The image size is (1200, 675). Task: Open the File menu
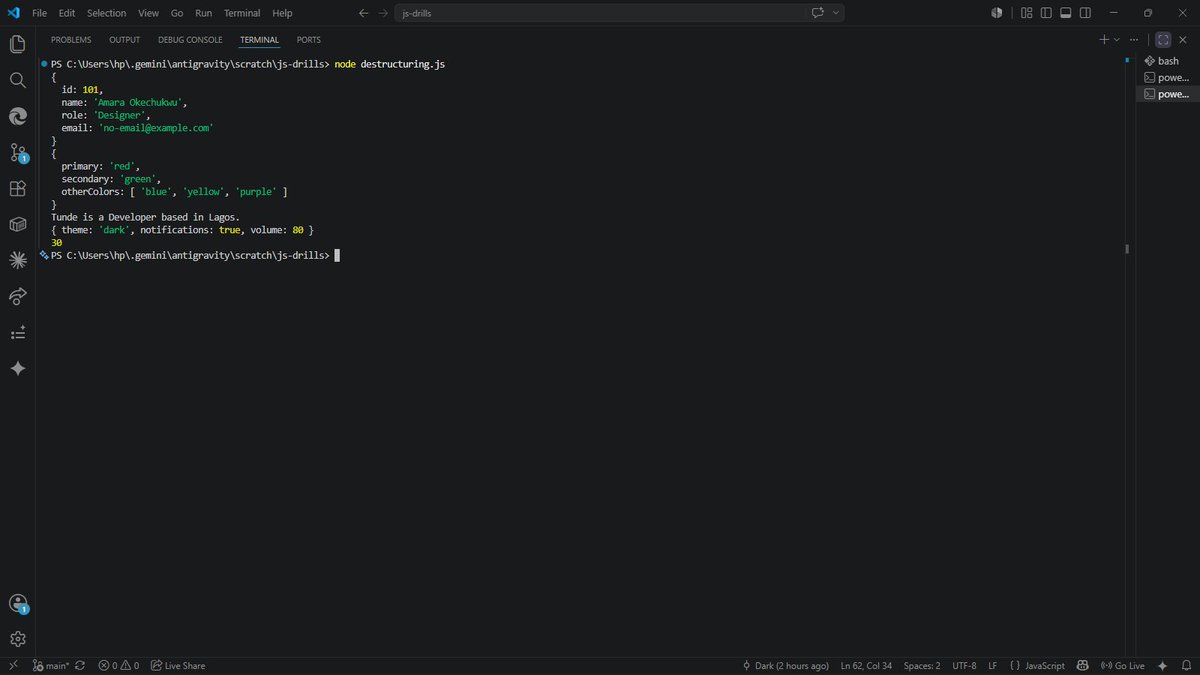pos(40,13)
